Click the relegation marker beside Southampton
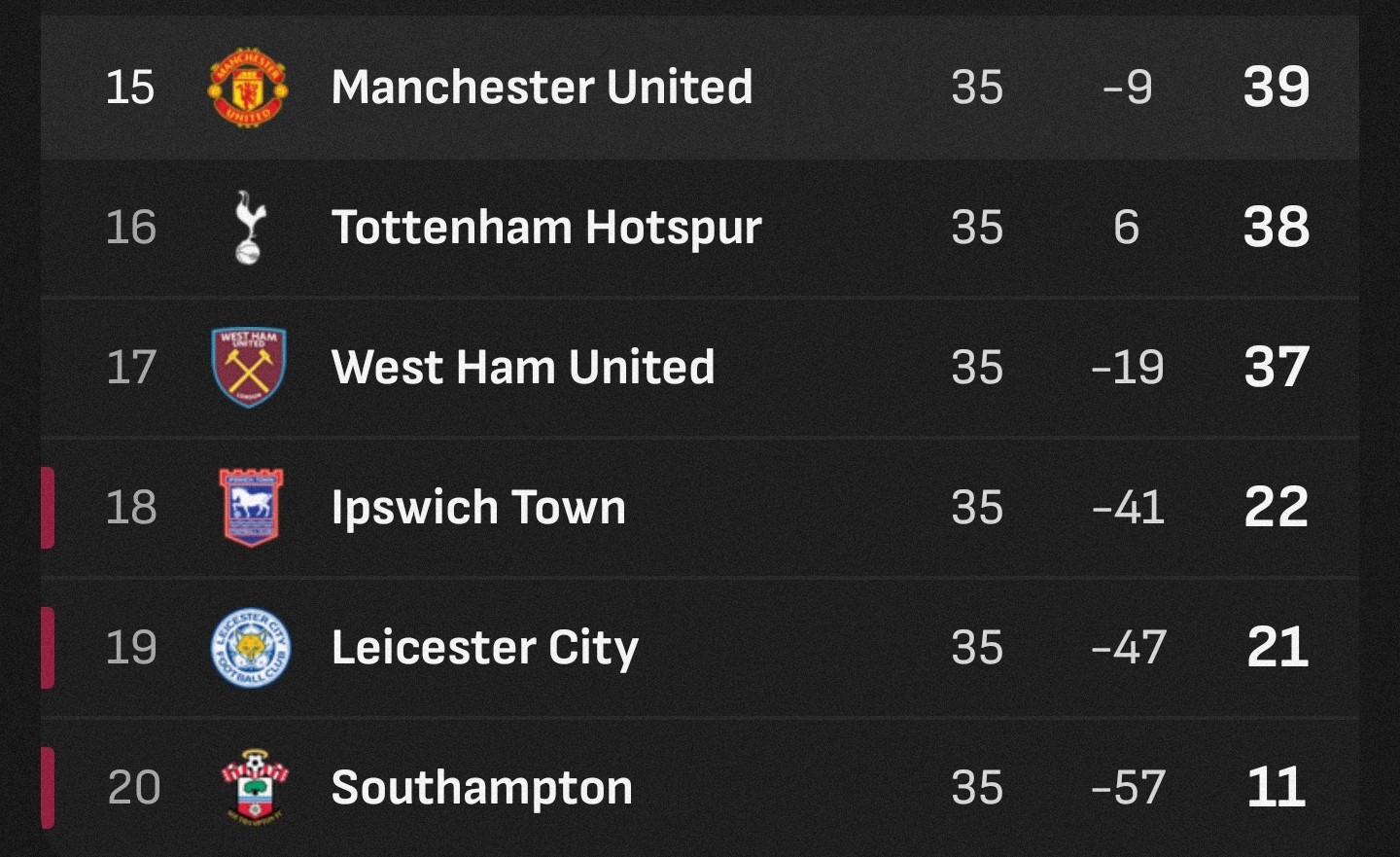This screenshot has height=857, width=1400. tap(48, 788)
